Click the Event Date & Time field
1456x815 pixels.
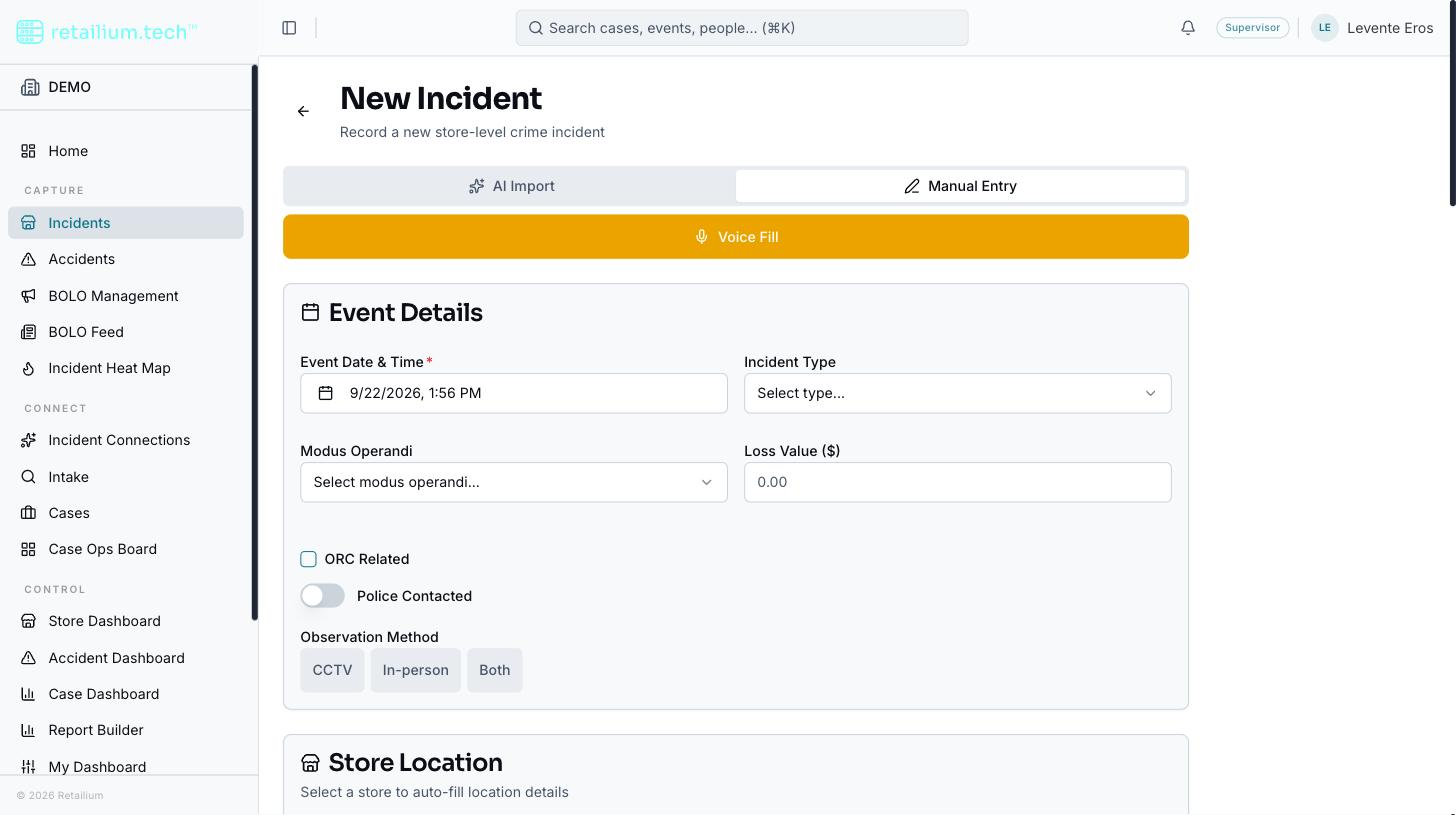(x=513, y=393)
